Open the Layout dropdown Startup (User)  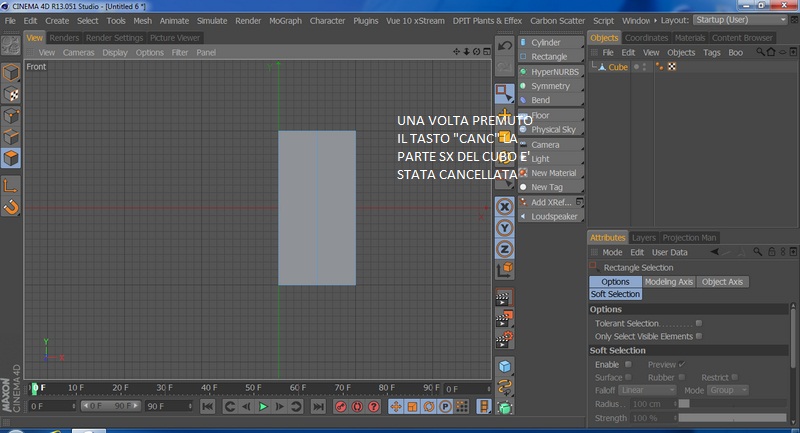(740, 20)
